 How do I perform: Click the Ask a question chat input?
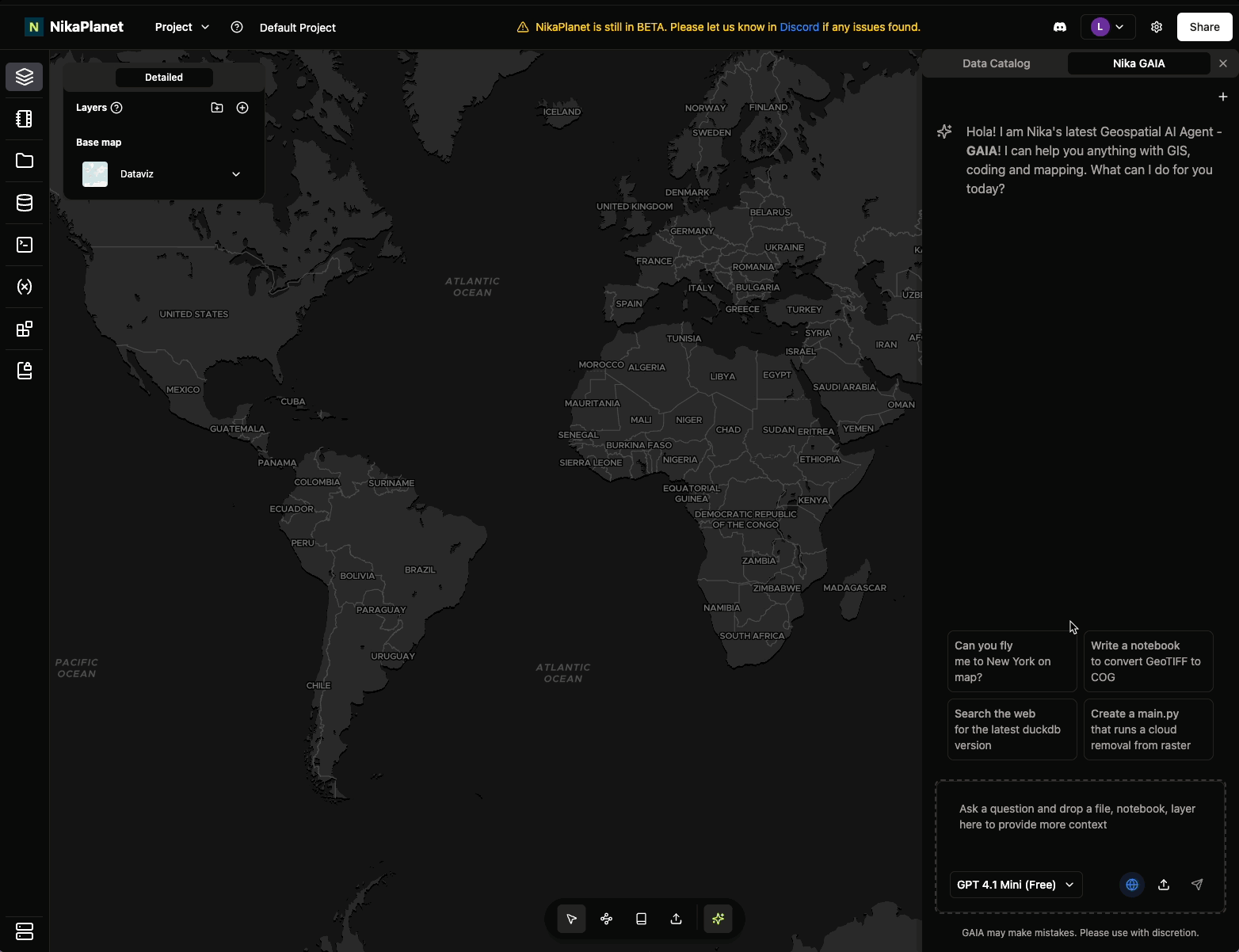tap(1080, 824)
